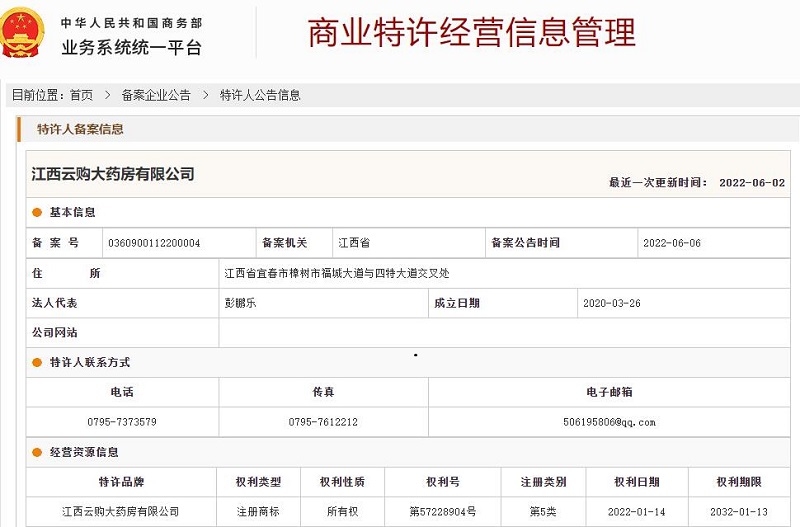
Task: Click the 注册类别 column header
Action: [x=543, y=482]
